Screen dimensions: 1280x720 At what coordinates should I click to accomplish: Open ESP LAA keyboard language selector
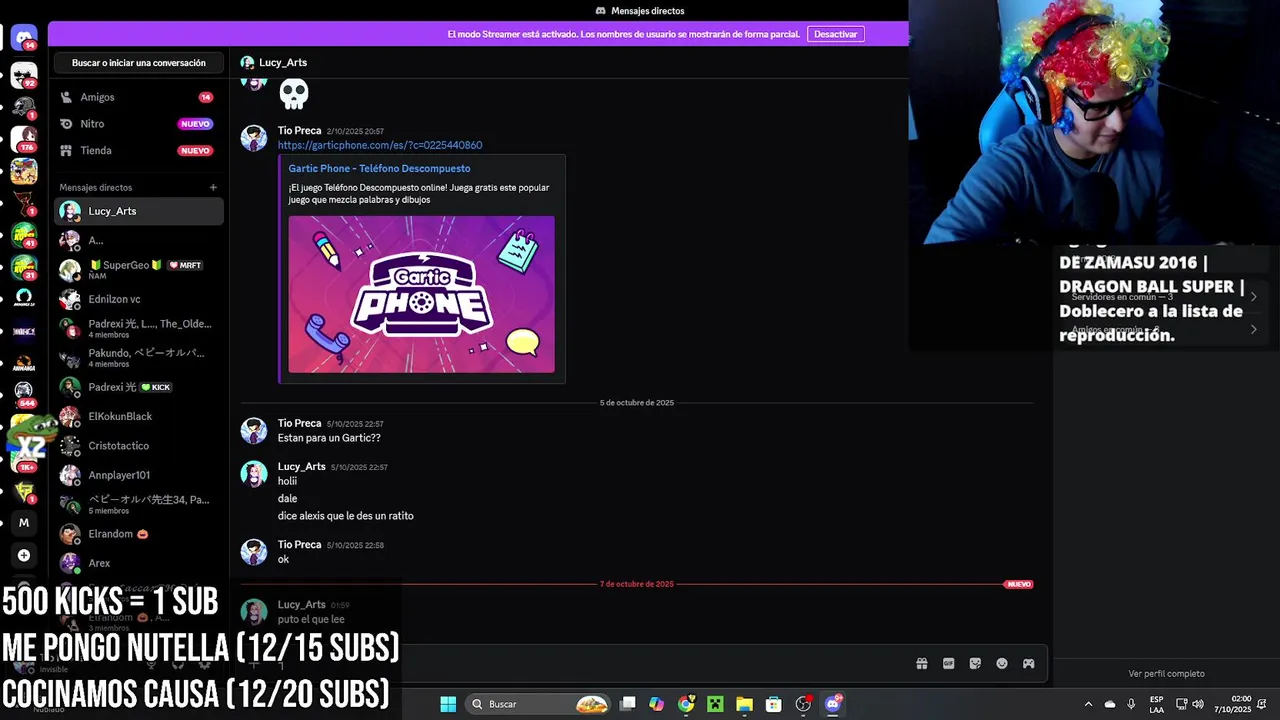click(1156, 704)
